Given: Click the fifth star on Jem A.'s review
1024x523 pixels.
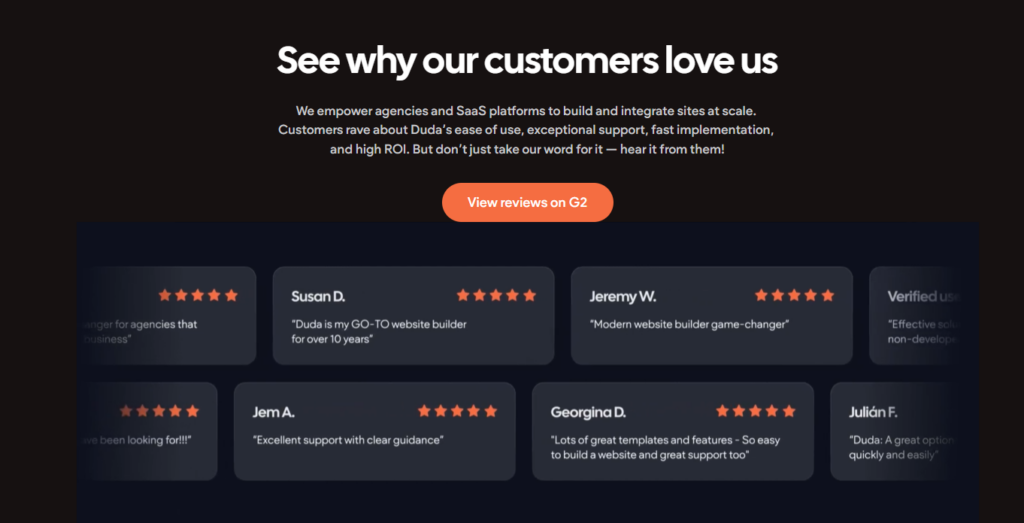Looking at the screenshot, I should tap(491, 411).
